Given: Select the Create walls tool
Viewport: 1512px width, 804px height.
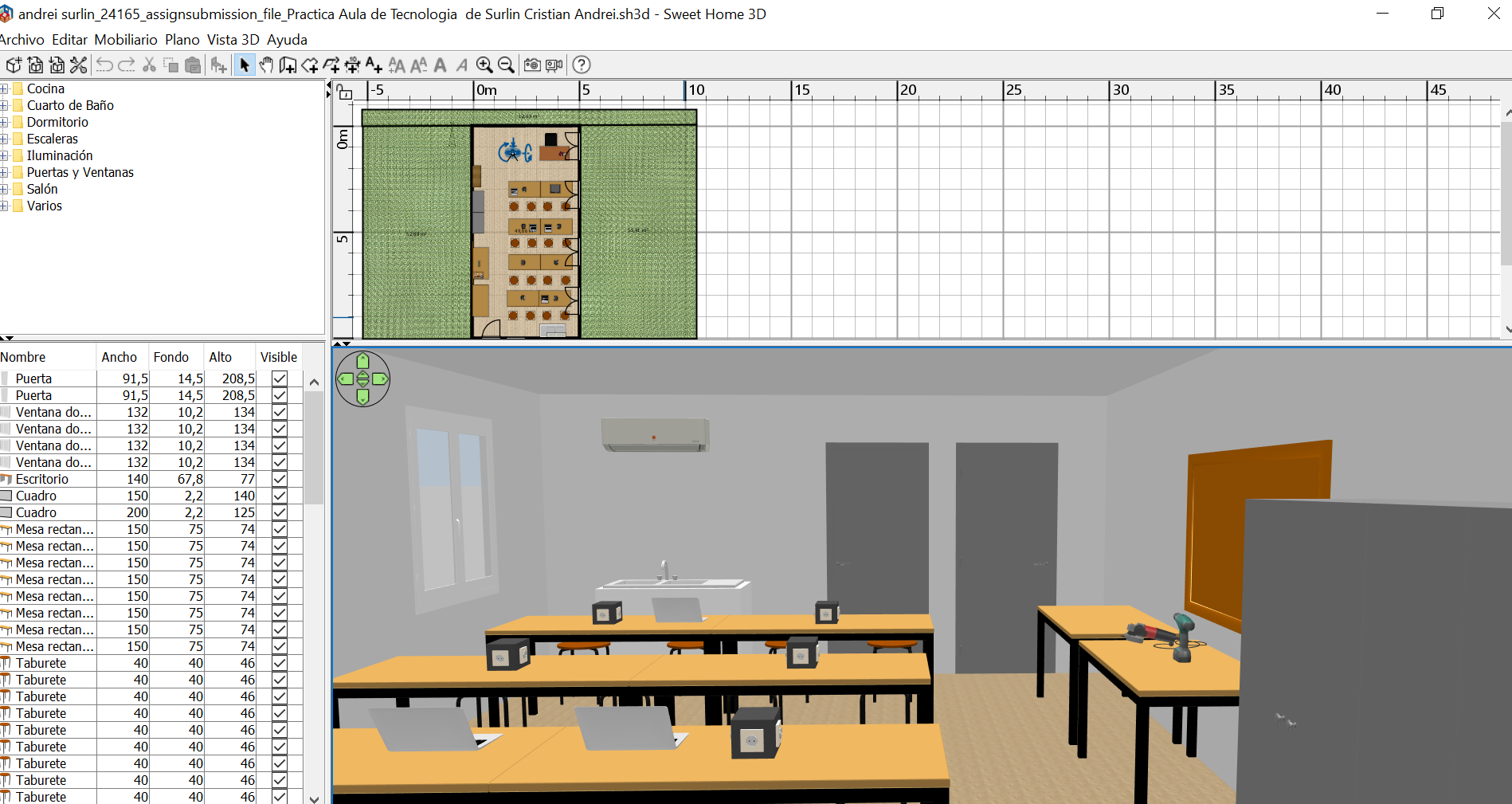Looking at the screenshot, I should 288,65.
